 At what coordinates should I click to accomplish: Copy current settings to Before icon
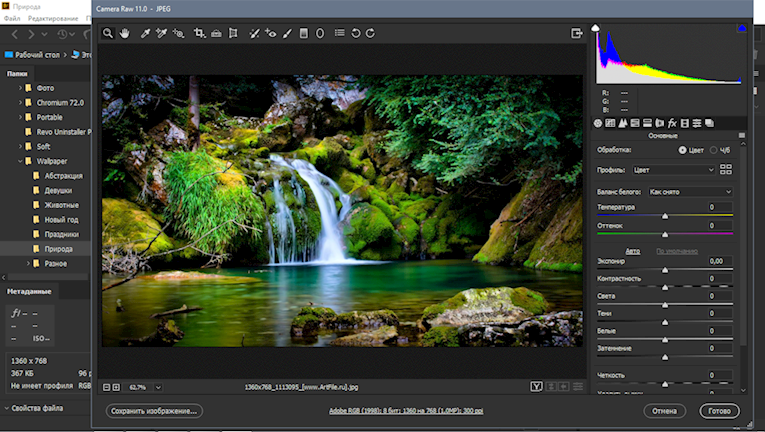[x=564, y=387]
